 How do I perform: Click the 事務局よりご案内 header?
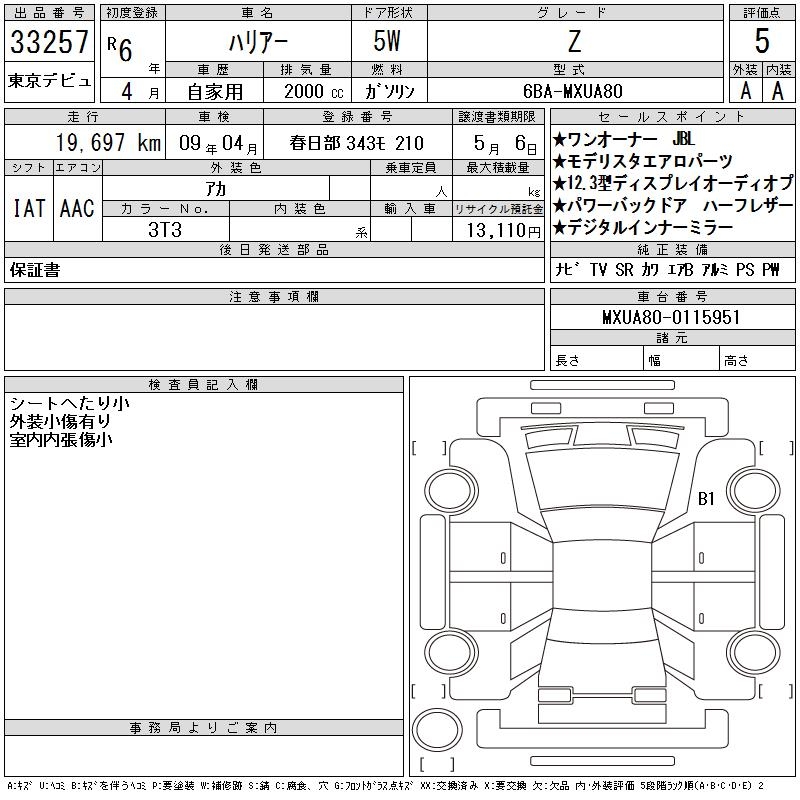click(203, 728)
